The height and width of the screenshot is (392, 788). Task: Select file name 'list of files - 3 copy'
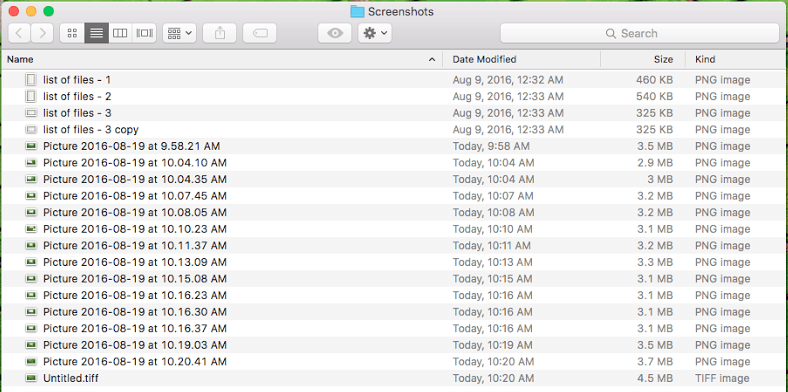[x=90, y=130]
